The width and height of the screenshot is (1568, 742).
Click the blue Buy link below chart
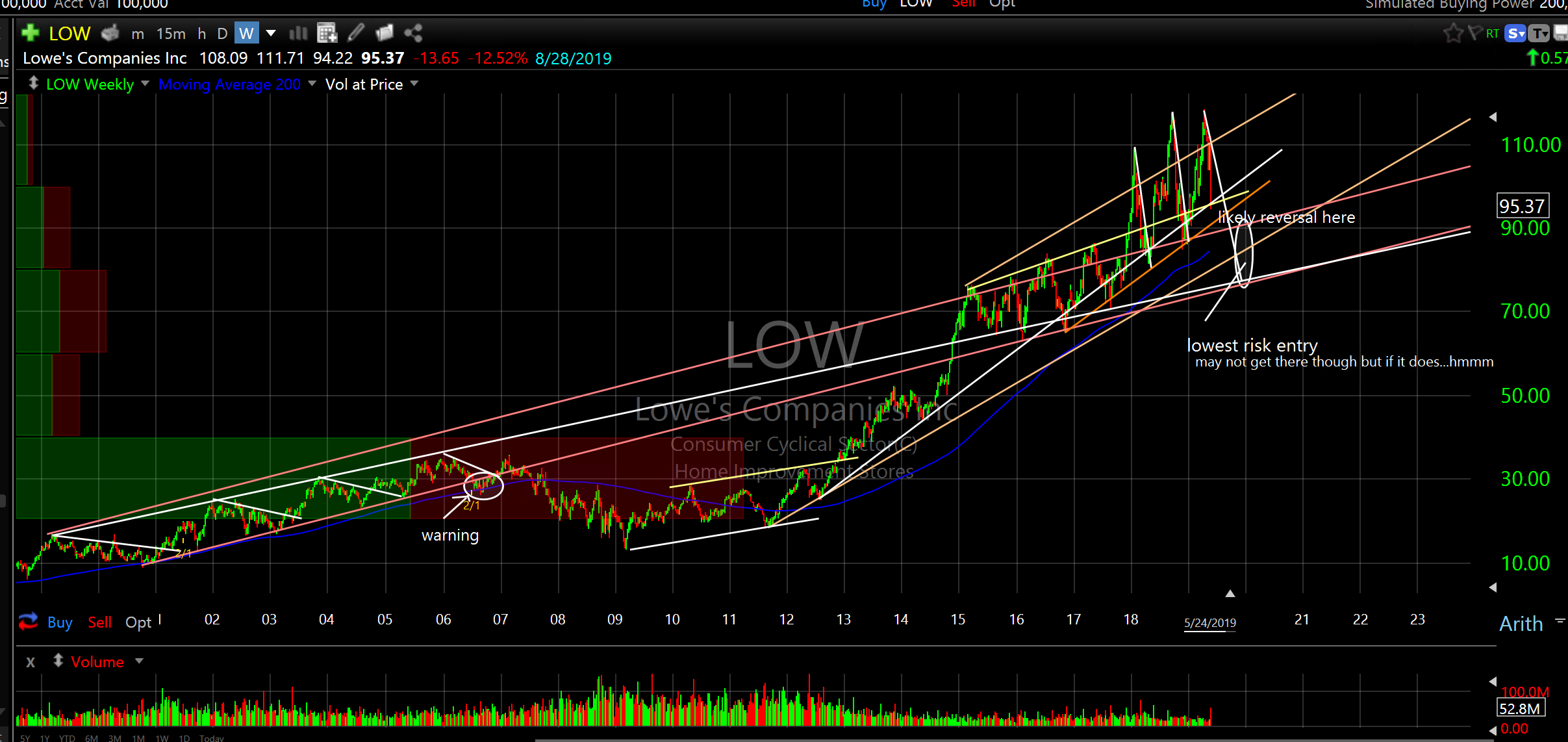60,622
